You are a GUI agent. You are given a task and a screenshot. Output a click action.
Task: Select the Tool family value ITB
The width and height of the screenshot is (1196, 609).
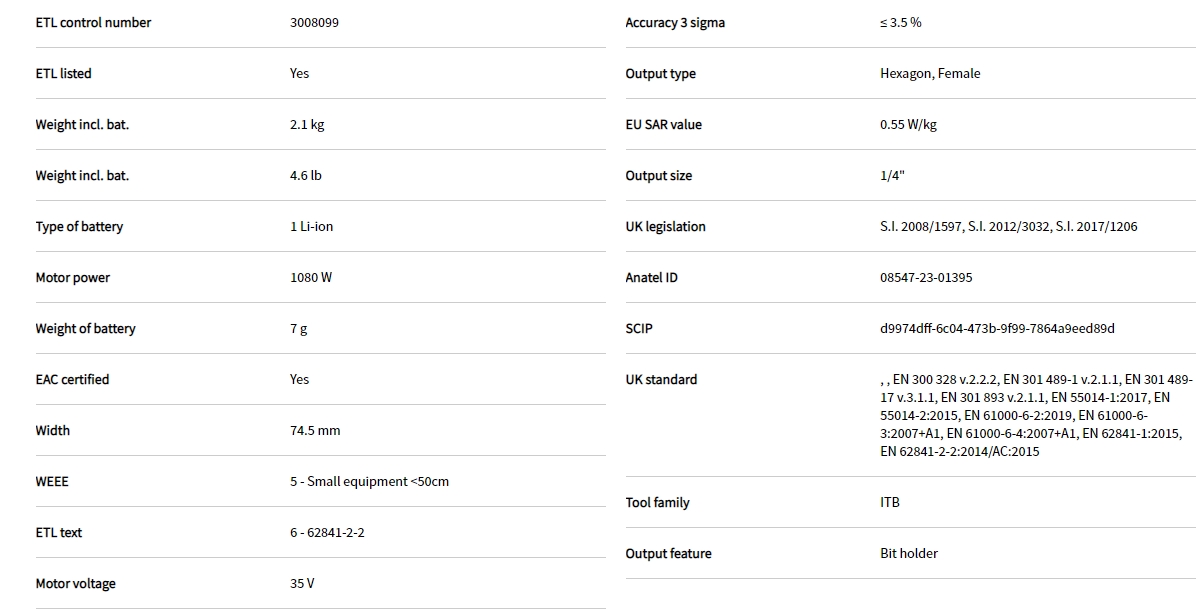(x=890, y=502)
